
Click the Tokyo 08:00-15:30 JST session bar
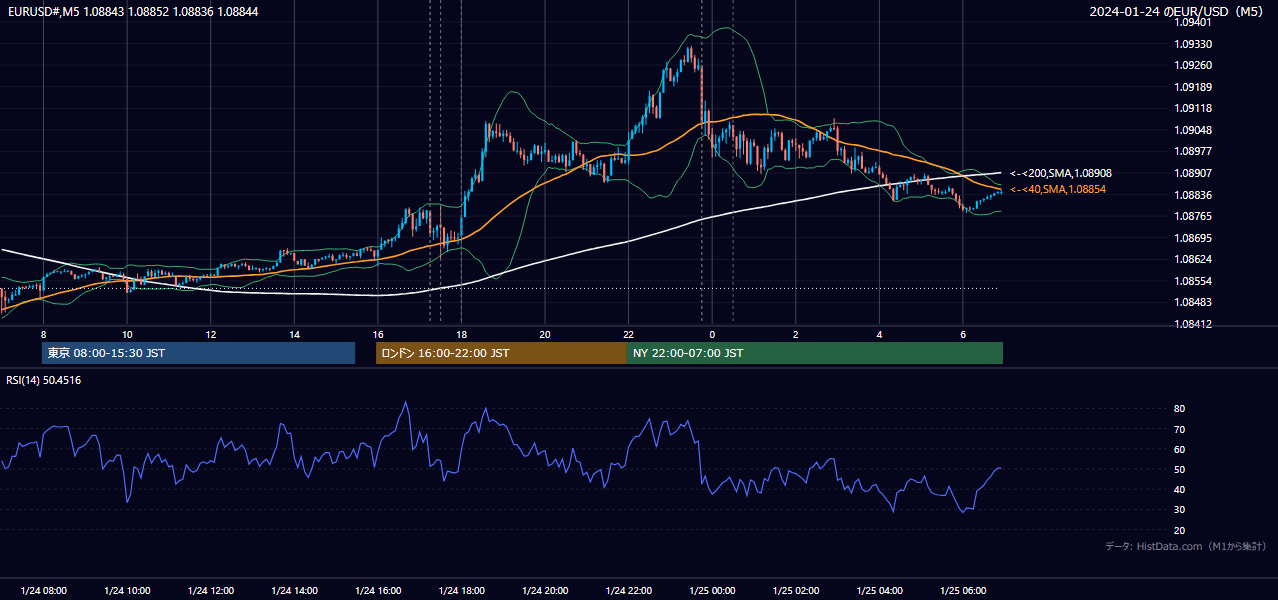198,353
